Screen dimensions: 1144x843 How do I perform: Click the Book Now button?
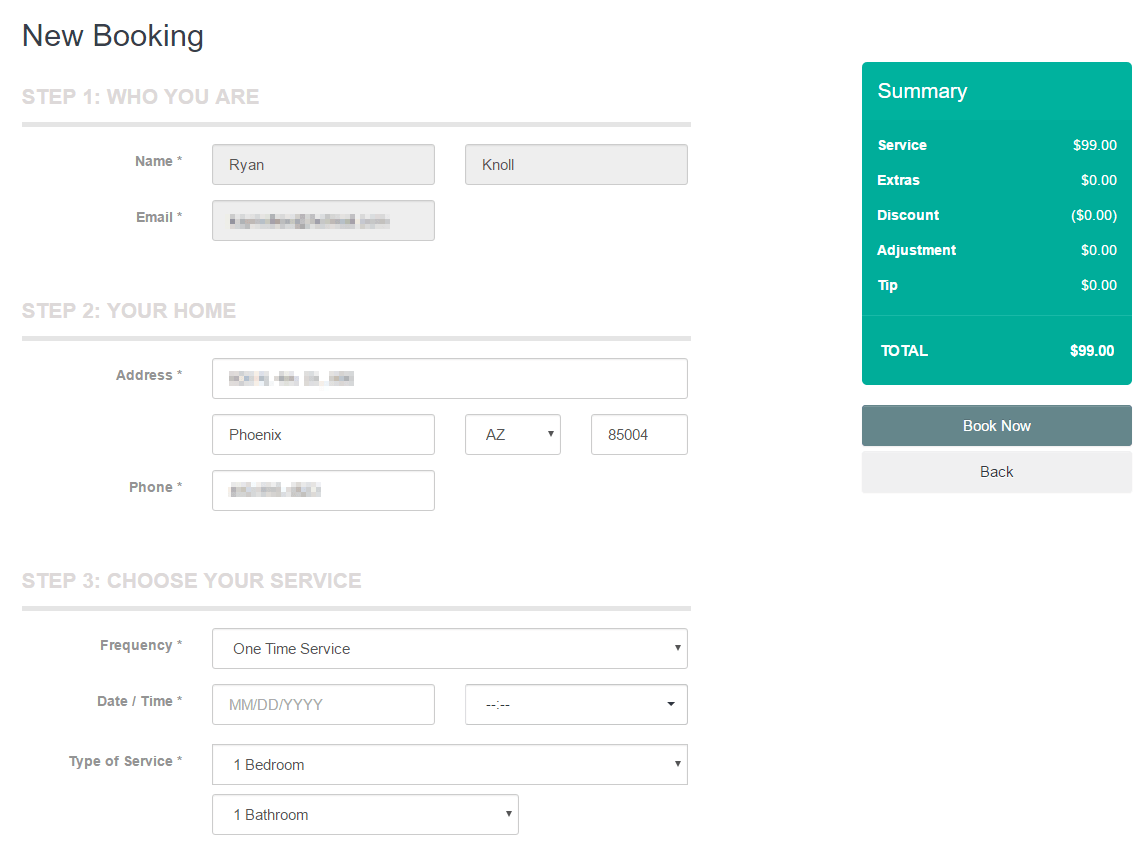tap(996, 426)
